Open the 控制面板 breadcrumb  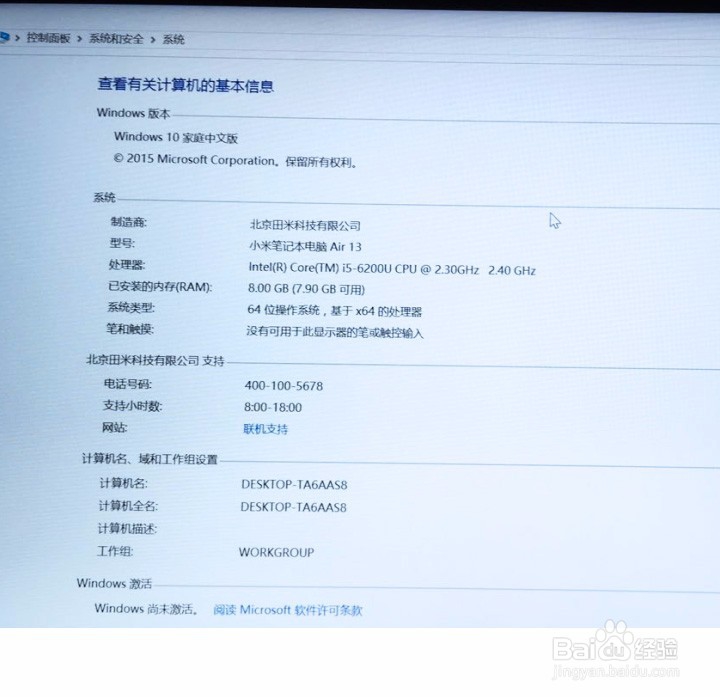click(48, 38)
